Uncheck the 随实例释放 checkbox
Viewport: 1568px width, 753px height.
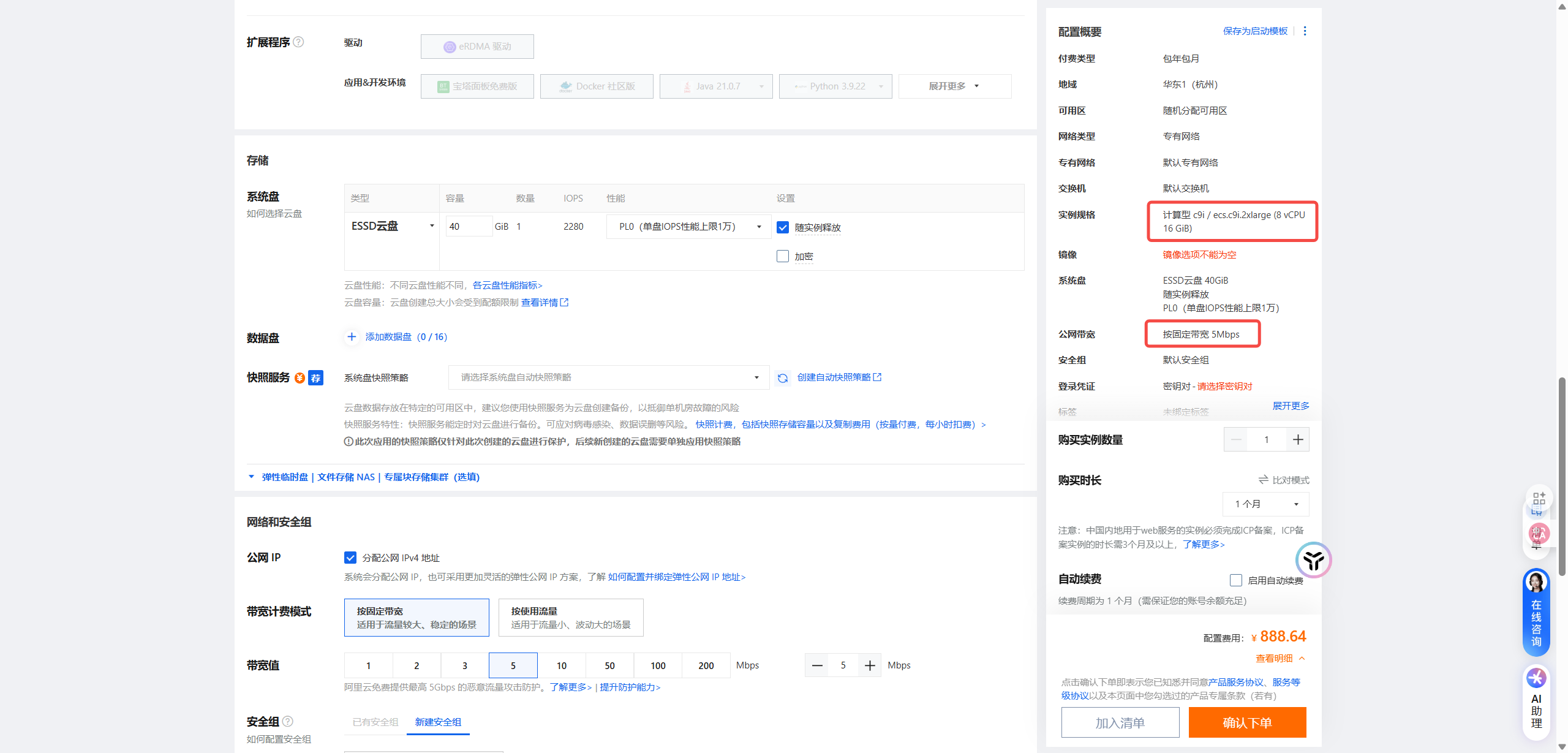[x=783, y=227]
